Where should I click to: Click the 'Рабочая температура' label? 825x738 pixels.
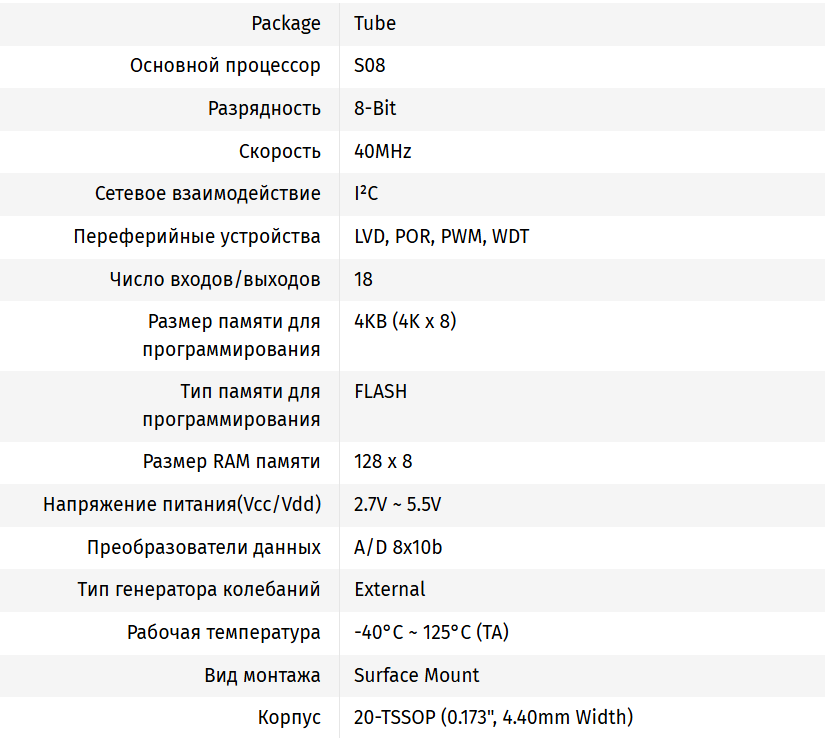[224, 632]
